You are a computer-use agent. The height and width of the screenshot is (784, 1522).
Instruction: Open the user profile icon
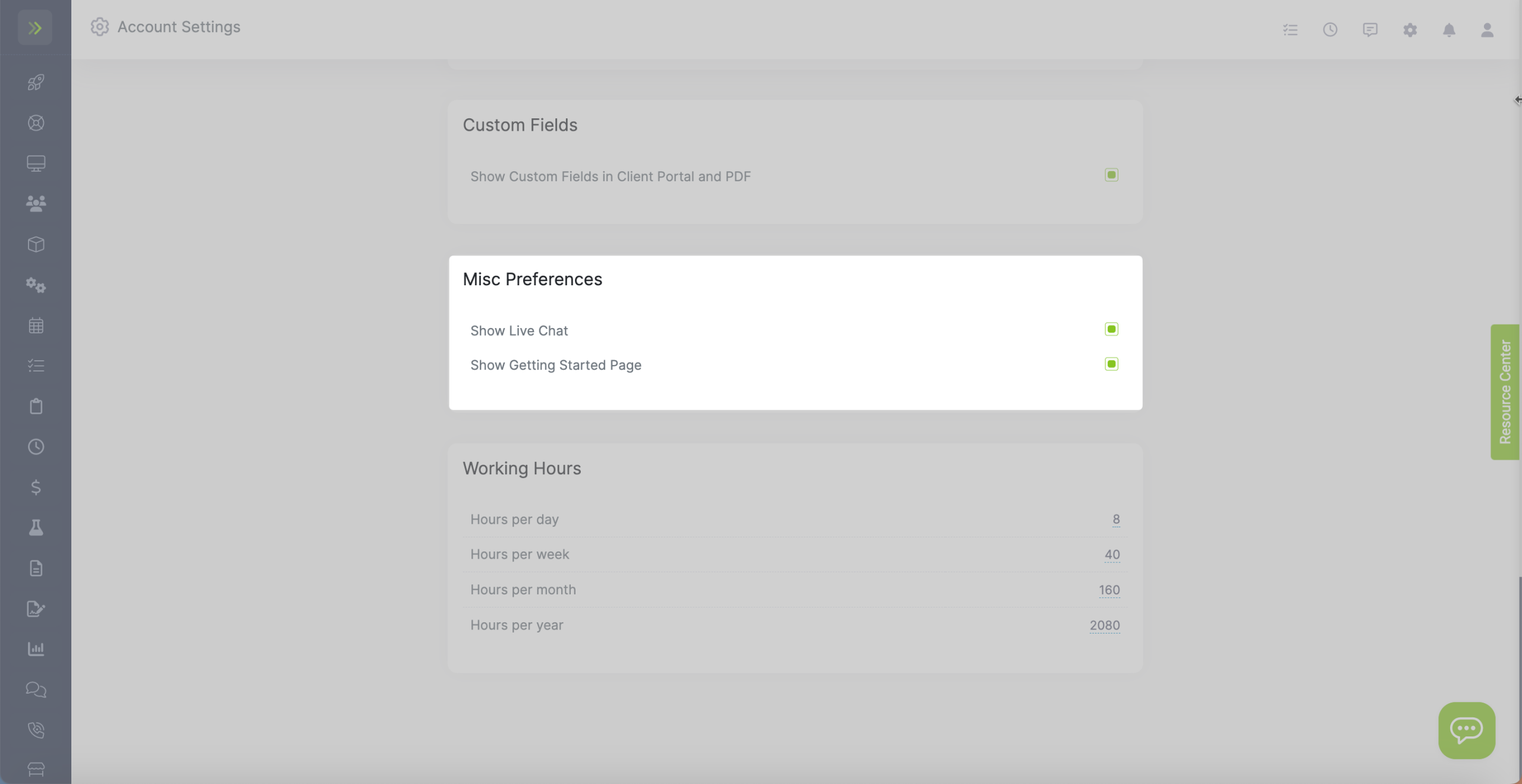1487,30
